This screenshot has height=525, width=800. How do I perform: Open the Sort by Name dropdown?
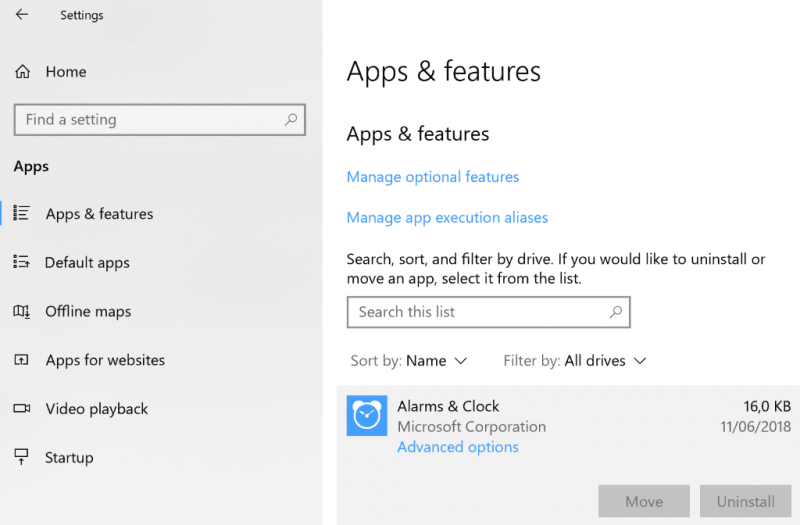(409, 361)
